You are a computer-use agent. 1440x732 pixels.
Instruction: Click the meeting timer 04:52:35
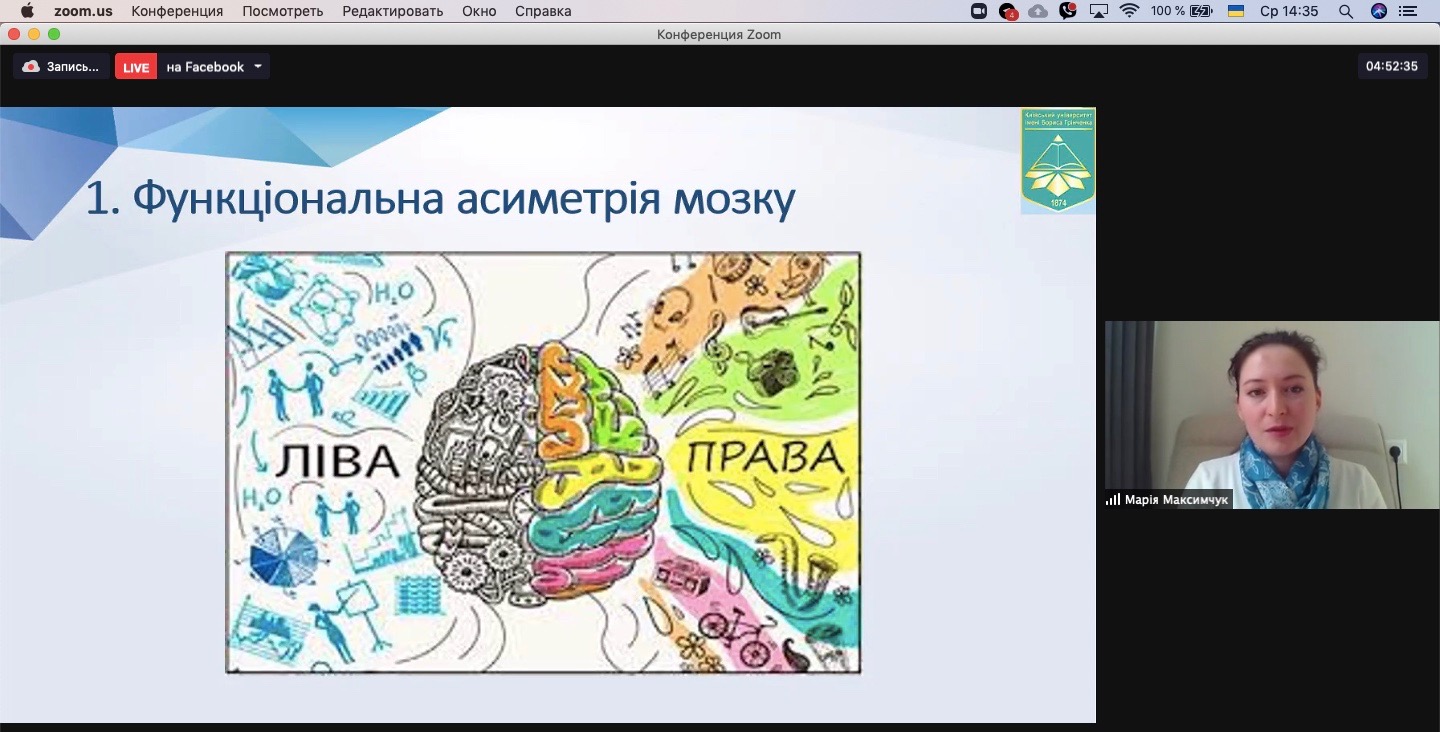coord(1392,67)
